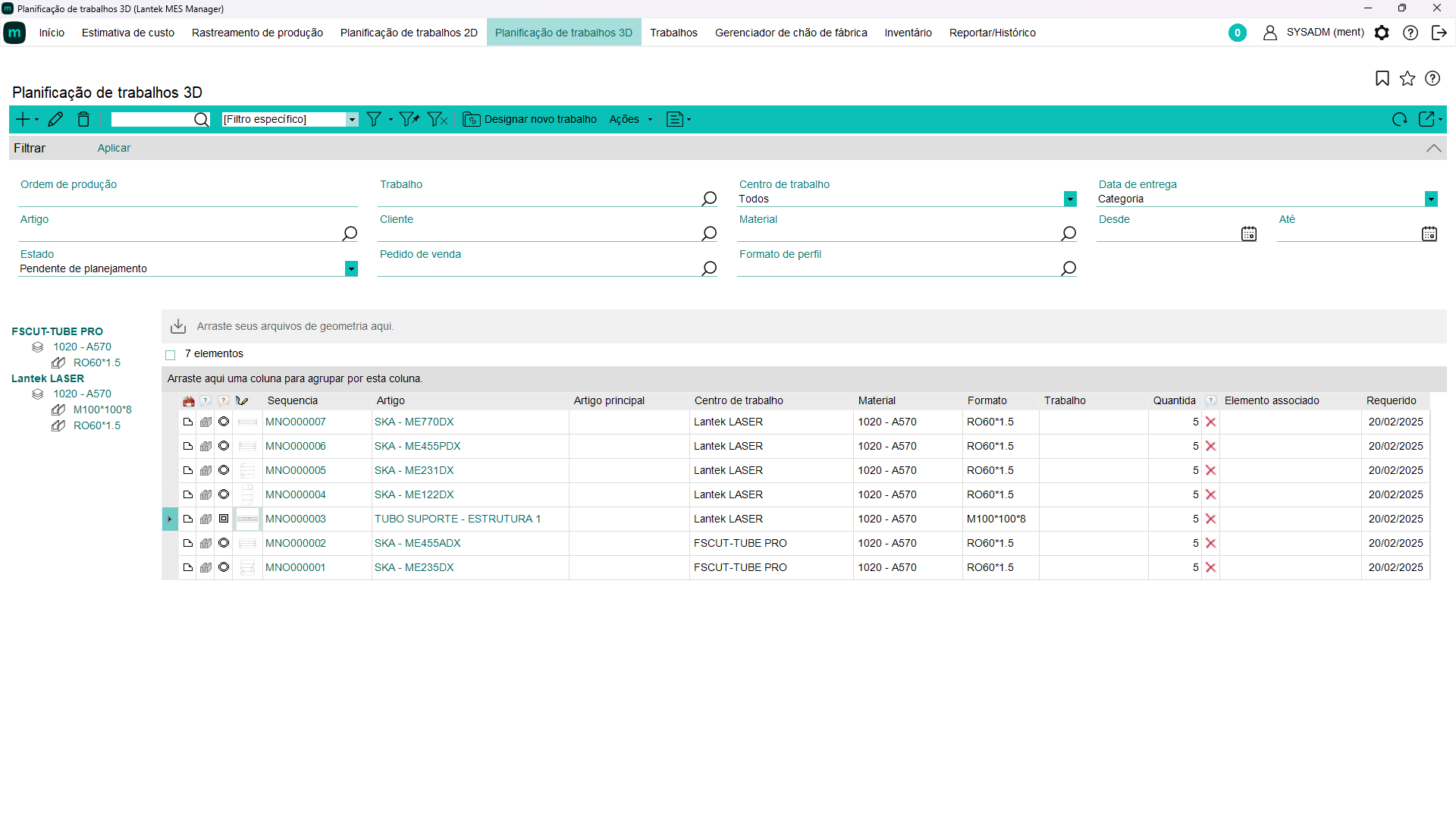
Task: Click the export icon at toolbar right
Action: click(1426, 119)
